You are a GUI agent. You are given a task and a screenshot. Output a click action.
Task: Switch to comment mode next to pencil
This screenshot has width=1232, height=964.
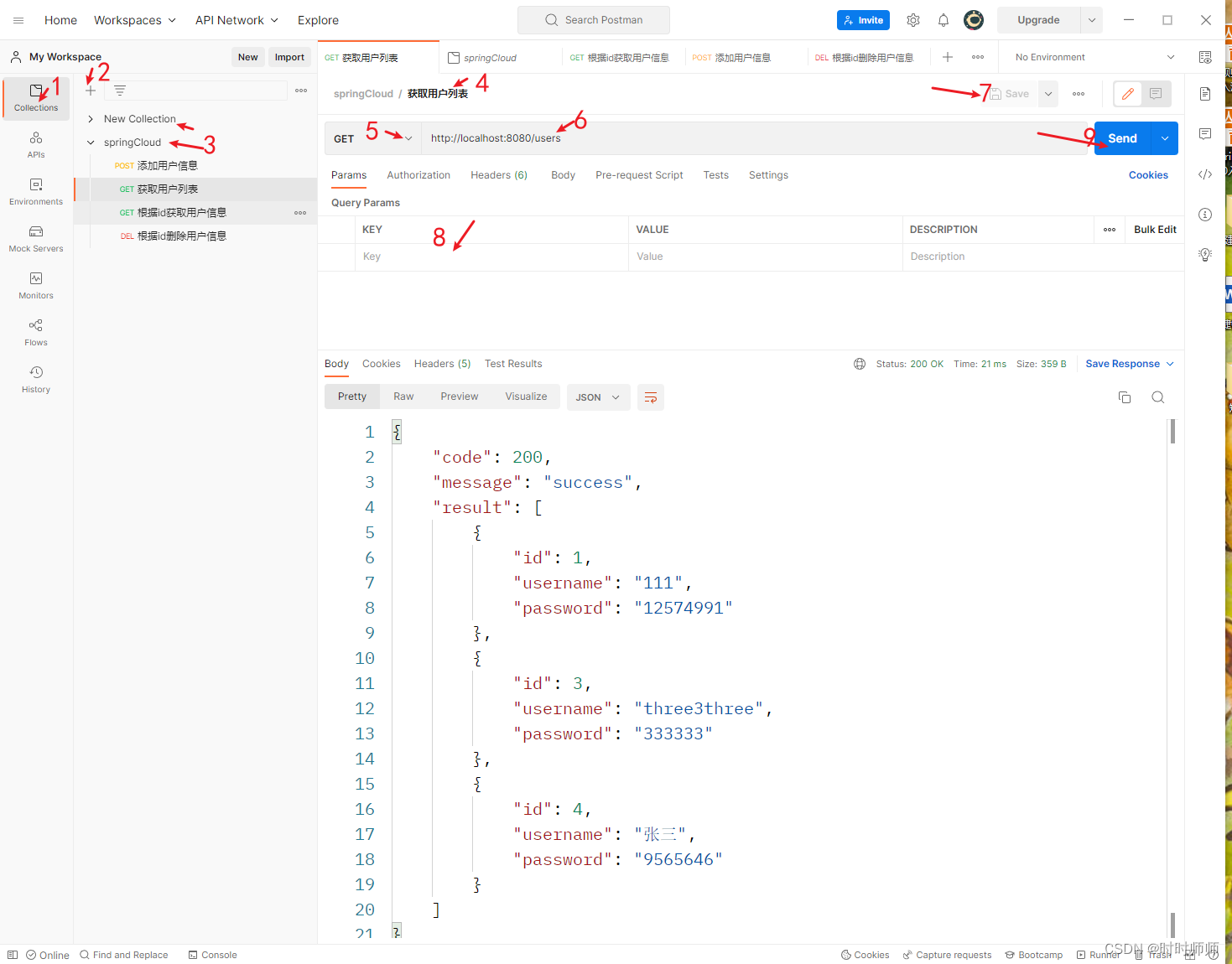pos(1156,94)
